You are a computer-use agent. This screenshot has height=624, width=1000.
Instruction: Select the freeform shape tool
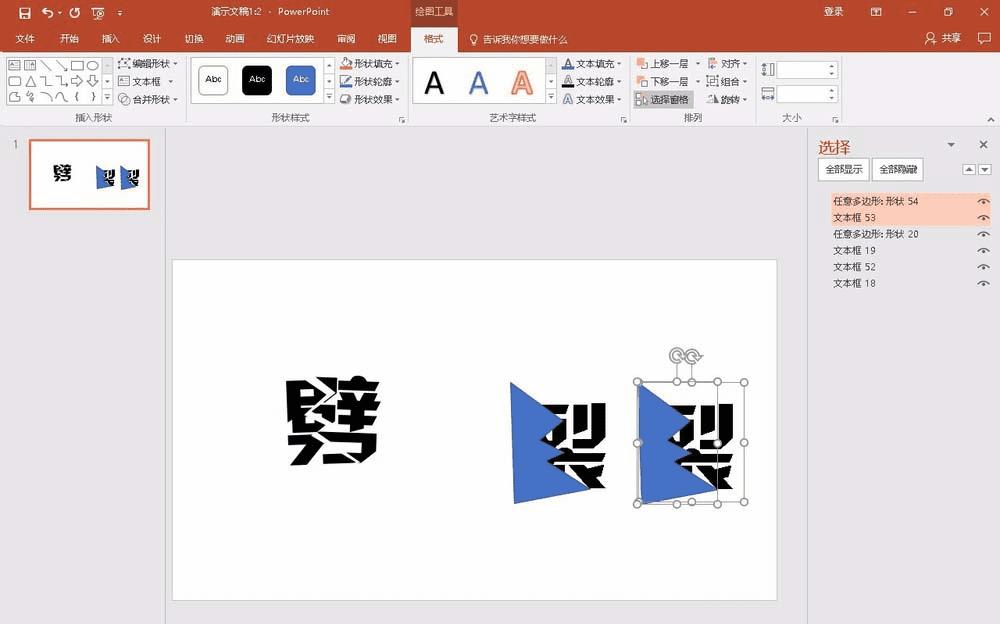click(x=14, y=97)
